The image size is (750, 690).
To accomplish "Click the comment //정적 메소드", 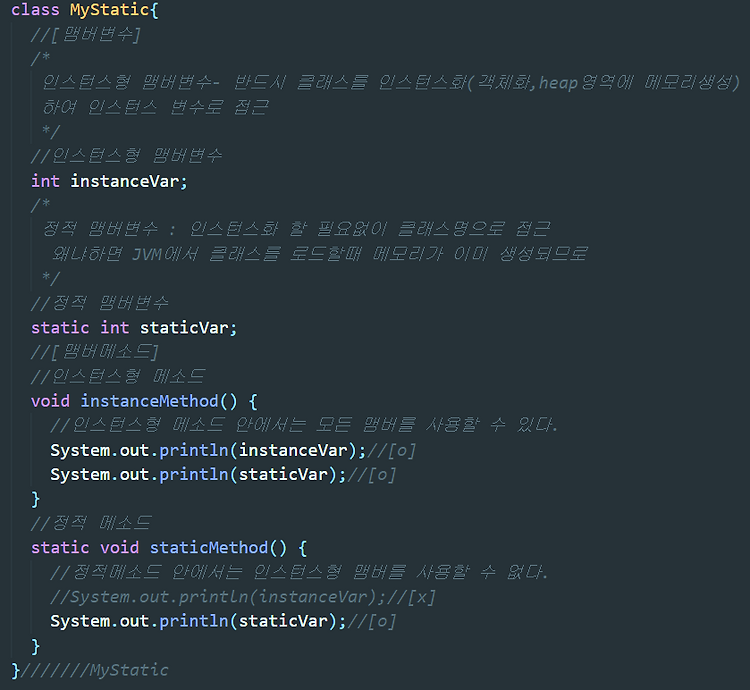I will click(x=91, y=523).
